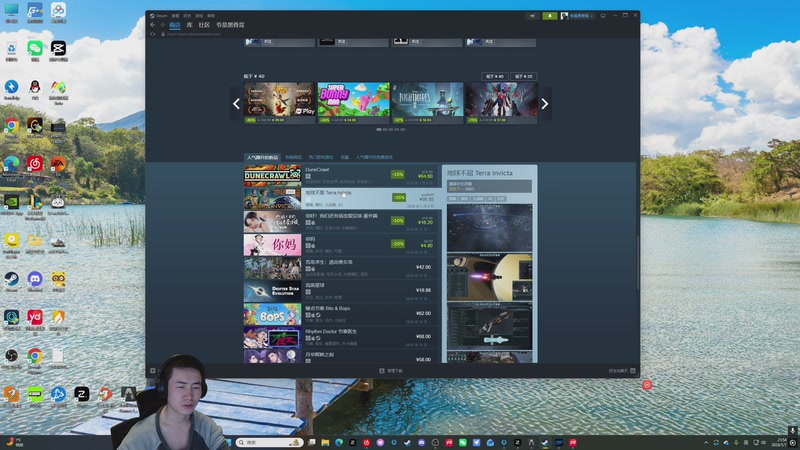Open the Bits & Bops row
The width and height of the screenshot is (800, 450).
tap(341, 314)
